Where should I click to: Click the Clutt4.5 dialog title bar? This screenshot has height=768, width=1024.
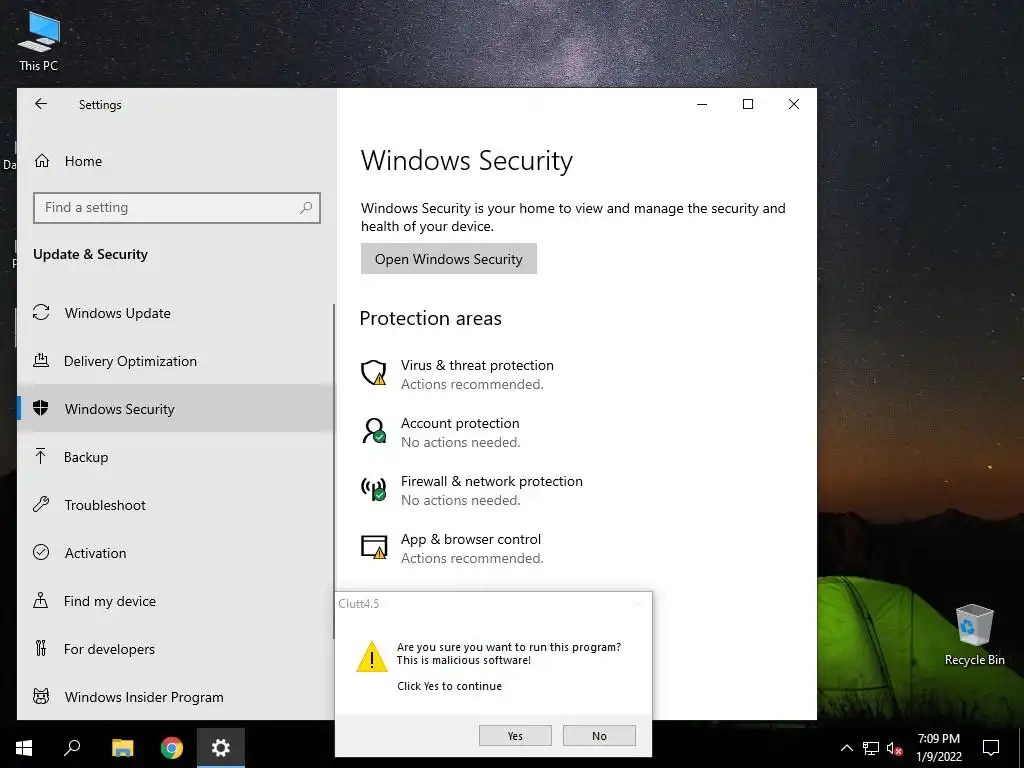(493, 603)
